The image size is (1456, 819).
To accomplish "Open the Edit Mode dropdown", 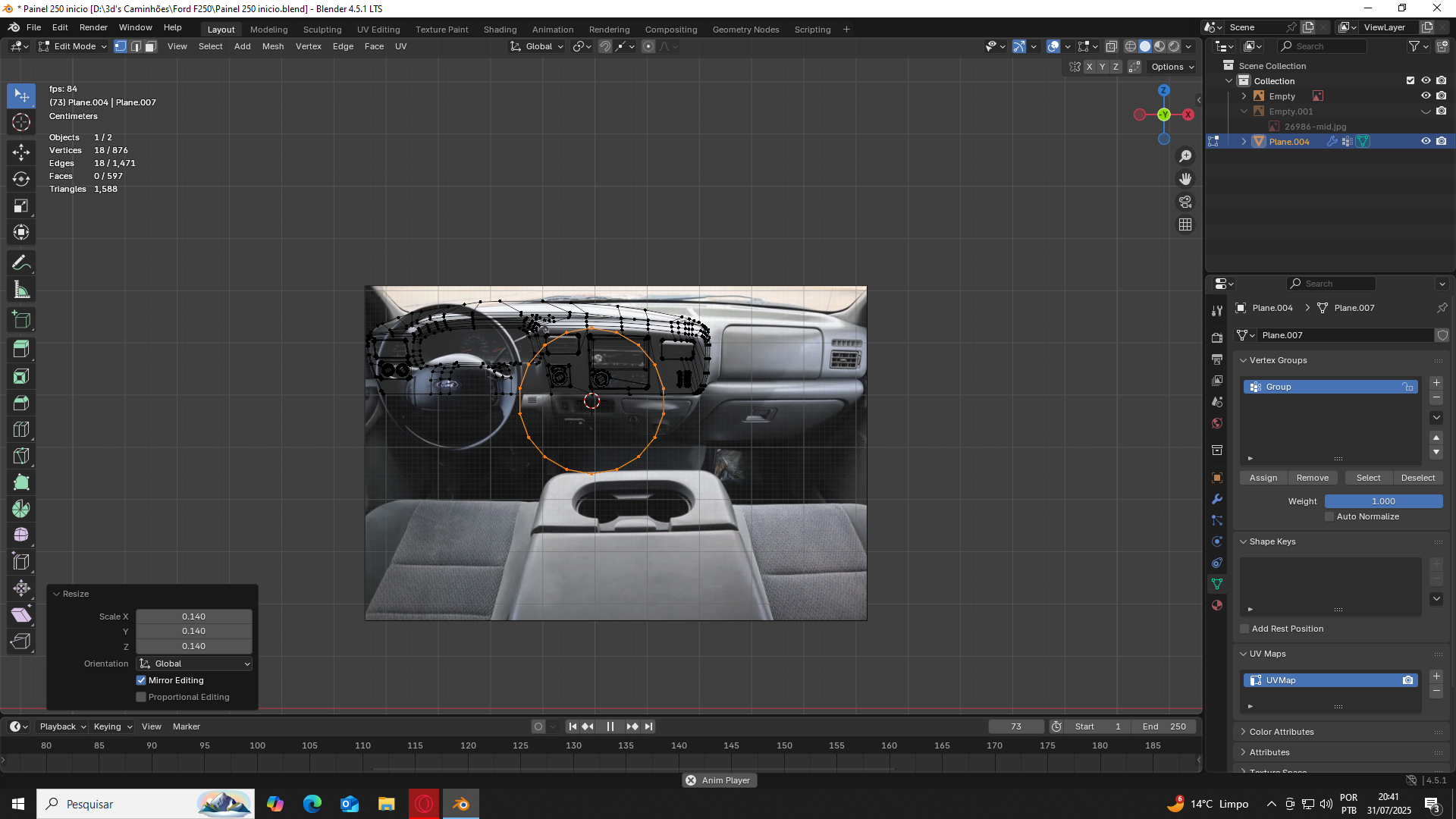I will (74, 46).
